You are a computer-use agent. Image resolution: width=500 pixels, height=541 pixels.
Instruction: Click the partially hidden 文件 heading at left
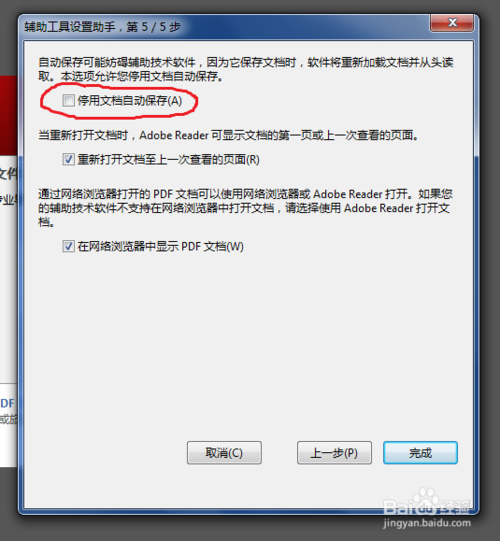[x=8, y=174]
